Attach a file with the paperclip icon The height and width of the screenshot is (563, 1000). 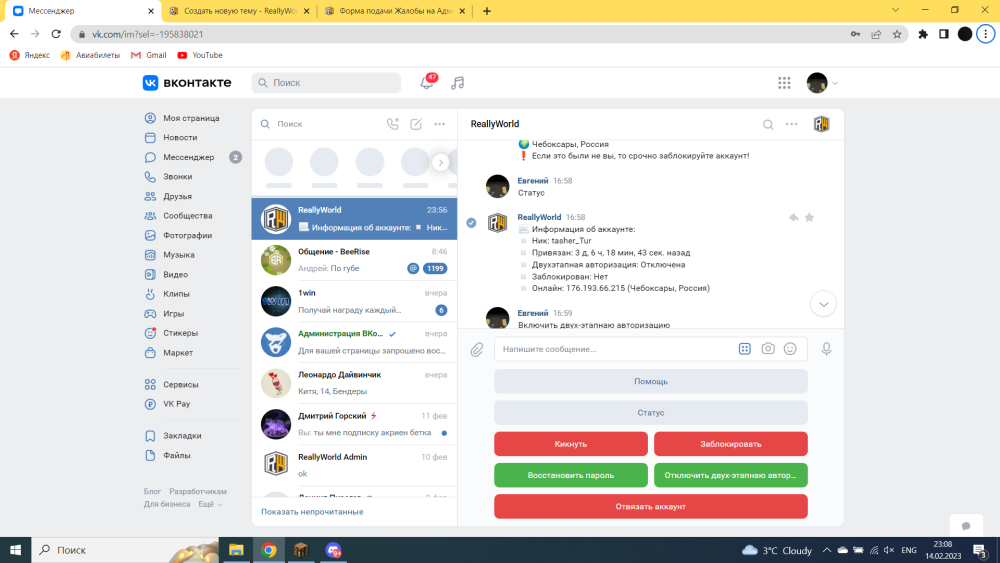coord(477,349)
